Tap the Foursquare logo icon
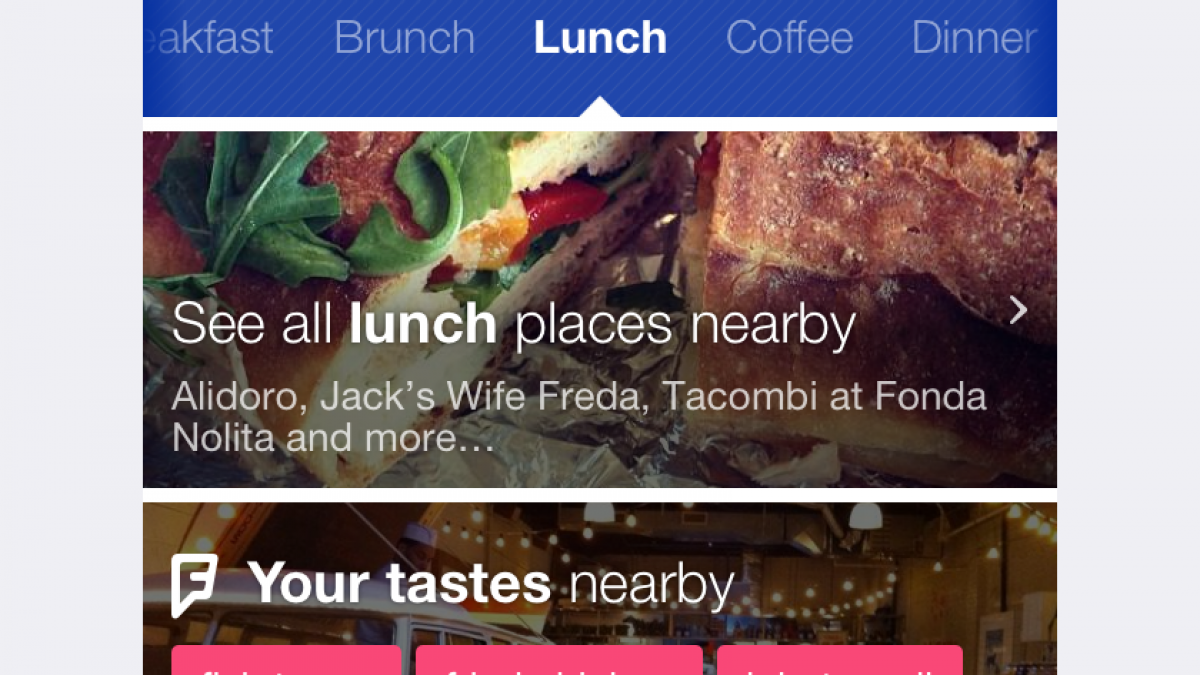Image resolution: width=1200 pixels, height=675 pixels. pyautogui.click(x=194, y=585)
